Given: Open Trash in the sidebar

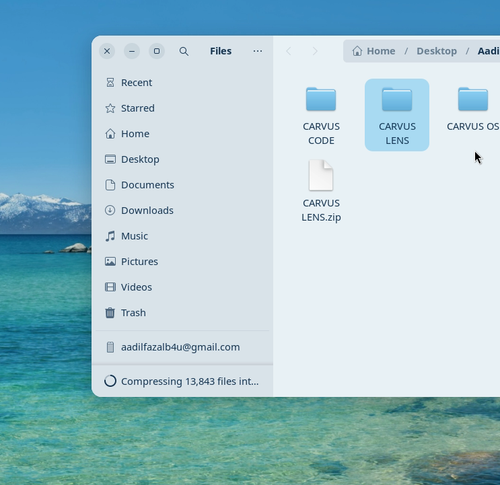Looking at the screenshot, I should [x=182, y=313].
